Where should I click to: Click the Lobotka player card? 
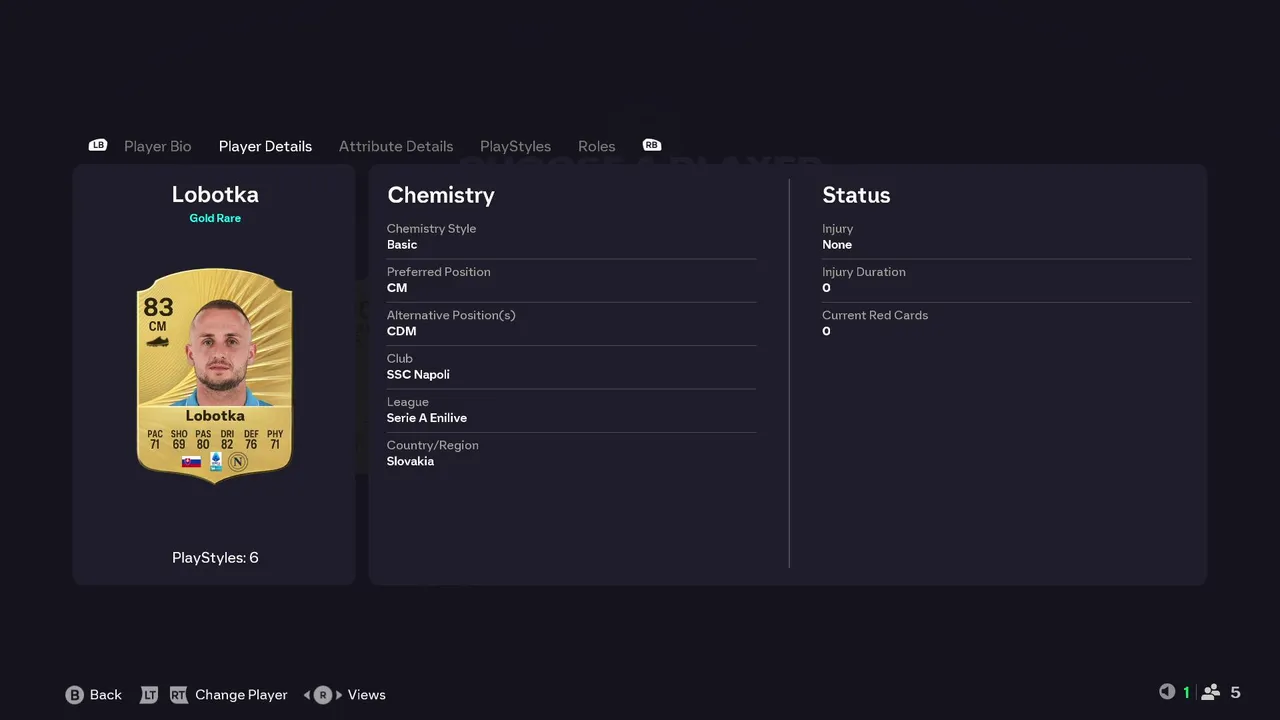(215, 375)
